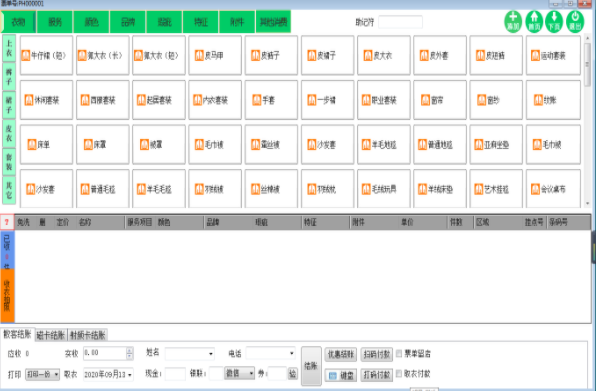The height and width of the screenshot is (391, 596).
Task: Select 裤子 in the side category list
Action: 9,77
